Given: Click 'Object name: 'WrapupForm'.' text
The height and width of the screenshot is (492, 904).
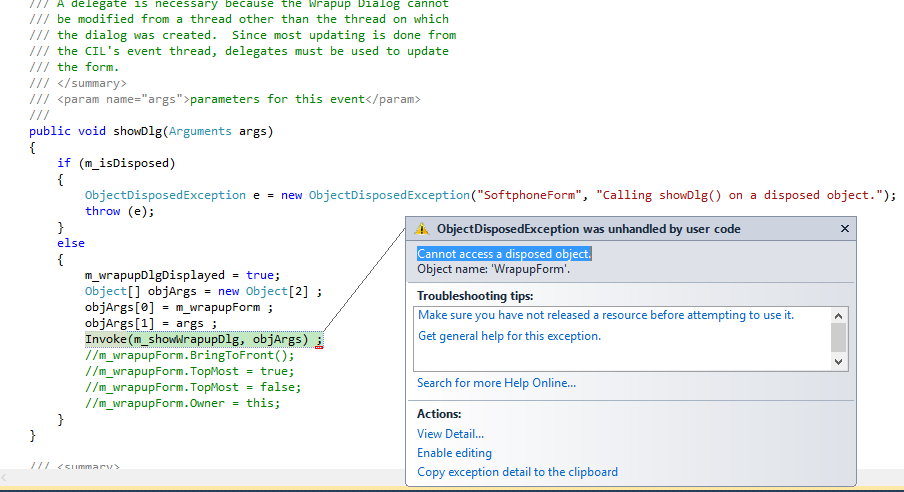Looking at the screenshot, I should (494, 269).
